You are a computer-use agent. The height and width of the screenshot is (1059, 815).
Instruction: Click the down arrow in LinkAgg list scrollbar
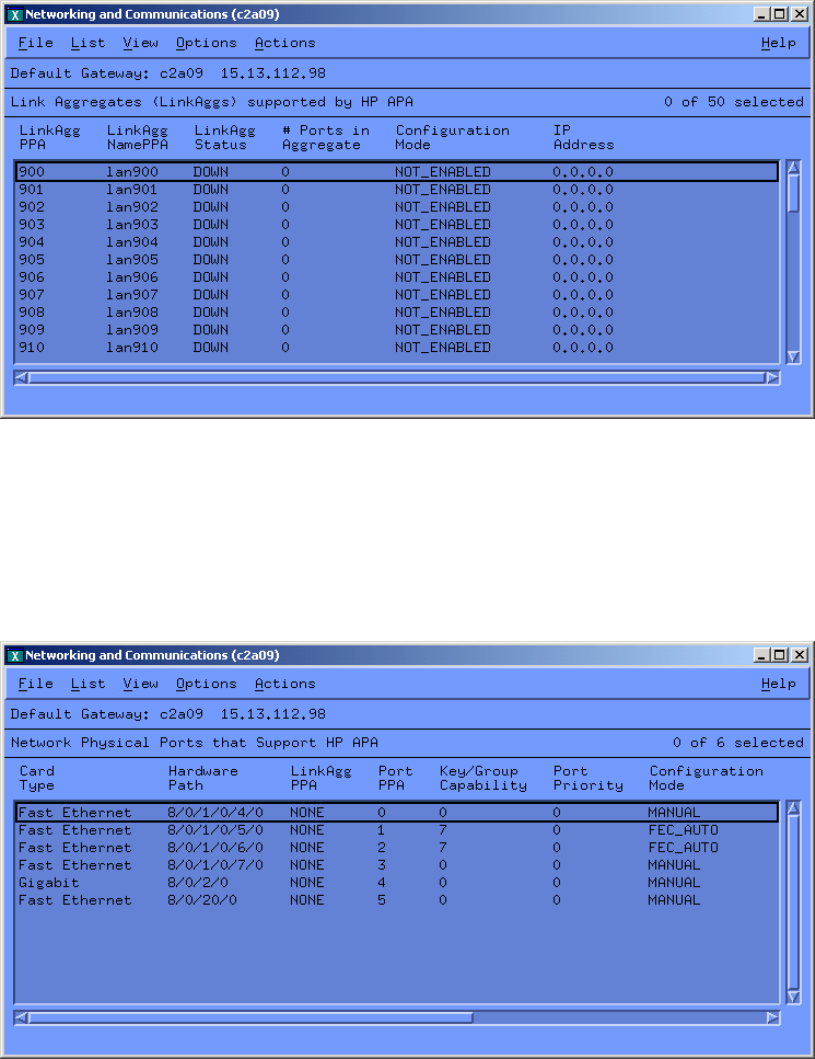pyautogui.click(x=793, y=357)
